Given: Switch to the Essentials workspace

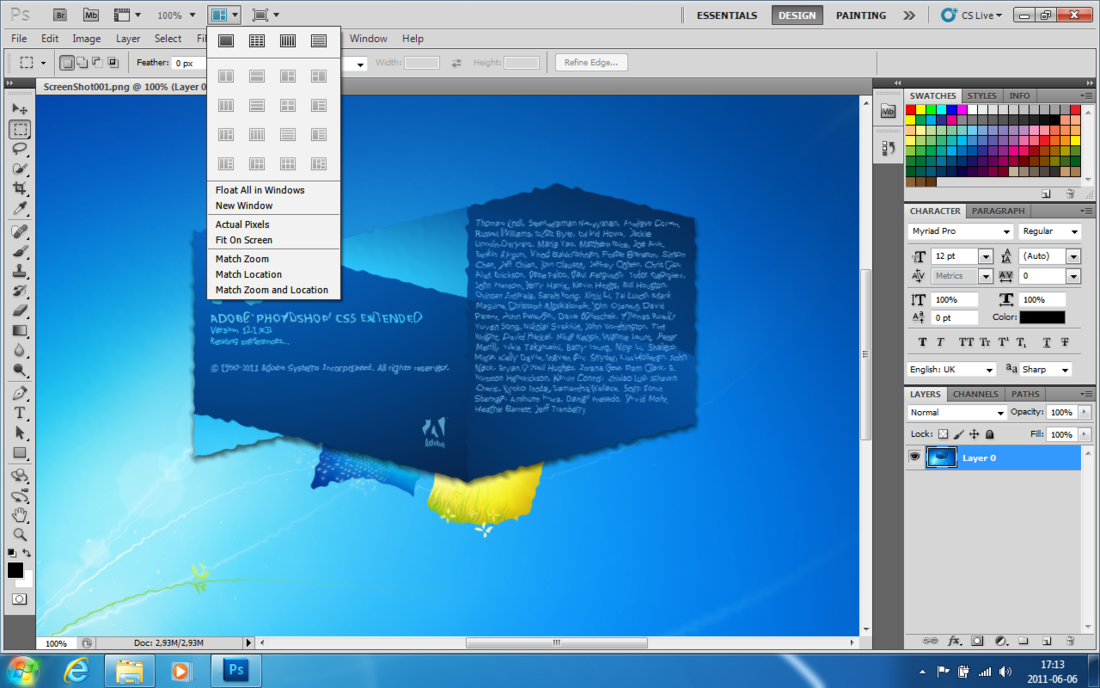Looking at the screenshot, I should 727,15.
